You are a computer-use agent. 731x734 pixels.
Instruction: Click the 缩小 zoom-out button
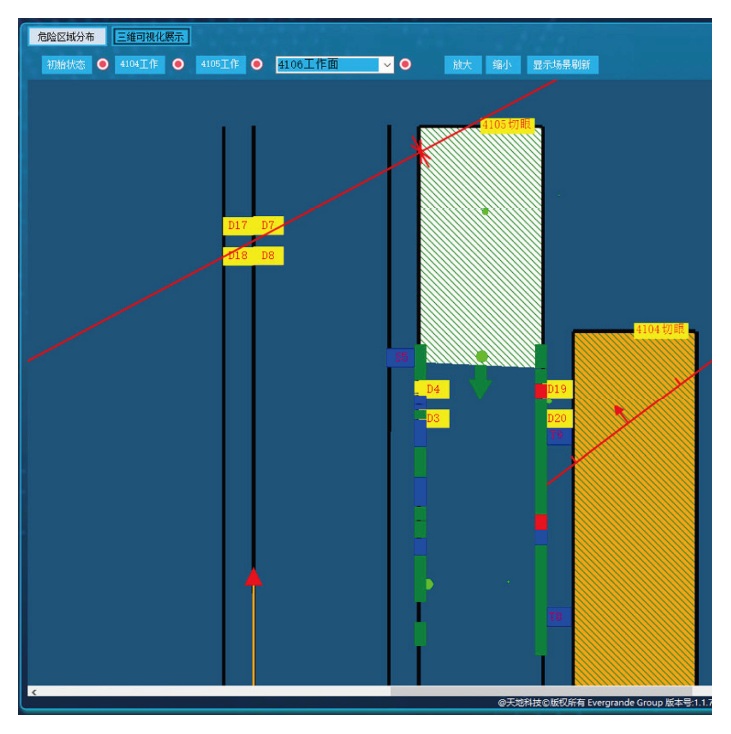point(501,65)
